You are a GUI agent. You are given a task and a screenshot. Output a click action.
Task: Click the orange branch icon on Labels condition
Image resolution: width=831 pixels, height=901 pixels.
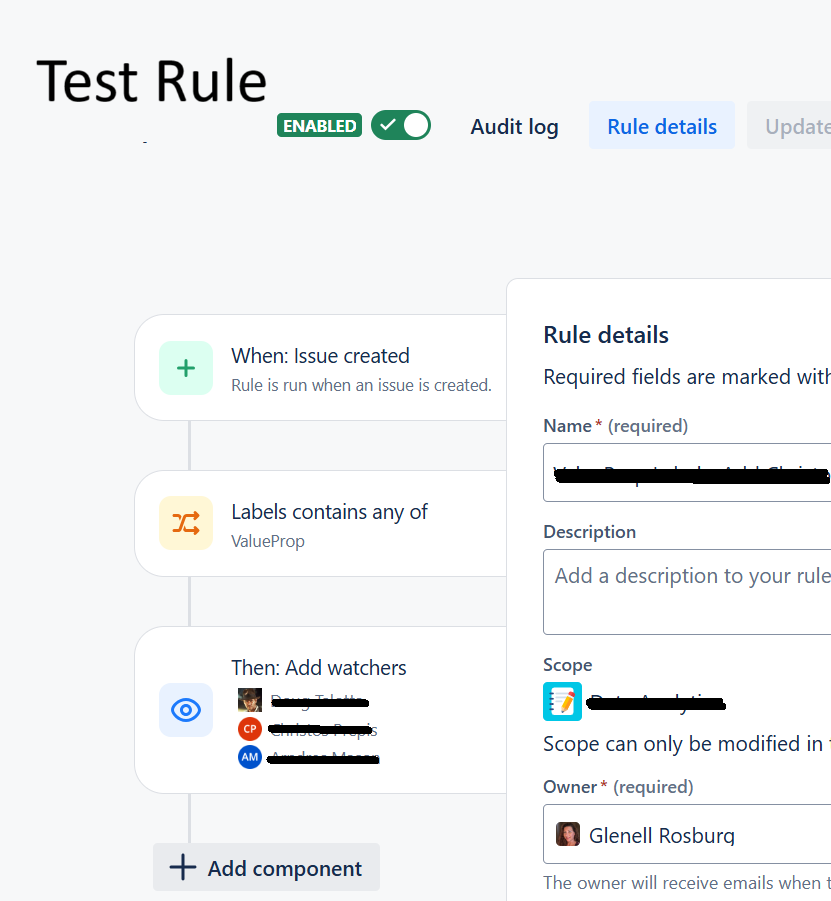click(x=186, y=523)
